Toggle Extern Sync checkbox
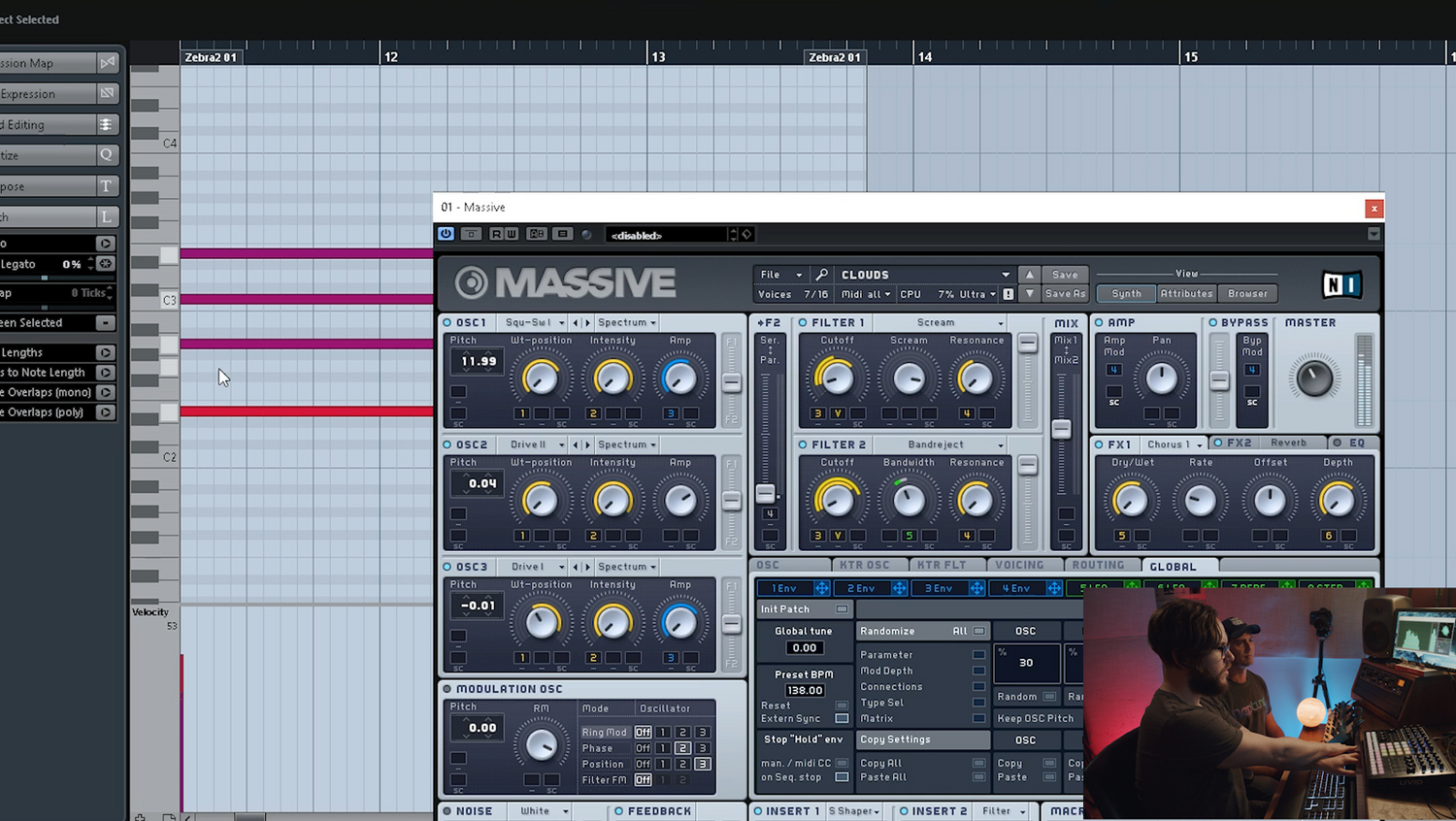This screenshot has height=821, width=1456. point(842,719)
